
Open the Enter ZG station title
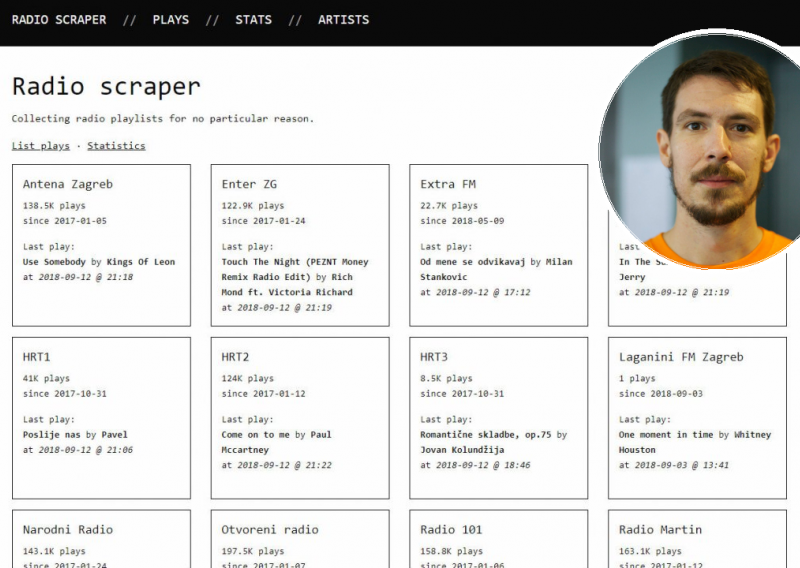click(x=249, y=184)
